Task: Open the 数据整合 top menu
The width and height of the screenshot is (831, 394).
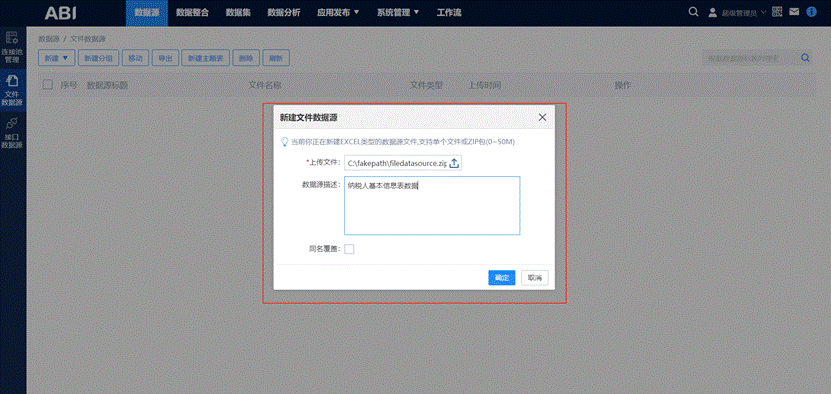Action: (192, 13)
